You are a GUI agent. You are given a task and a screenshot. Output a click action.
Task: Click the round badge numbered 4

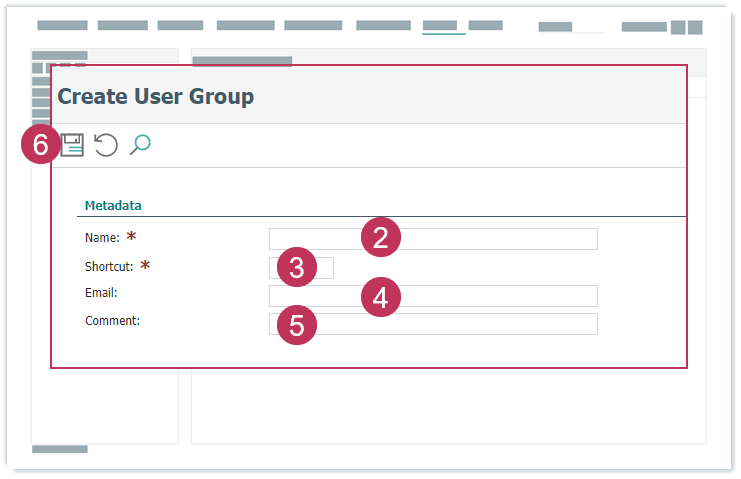coord(380,297)
